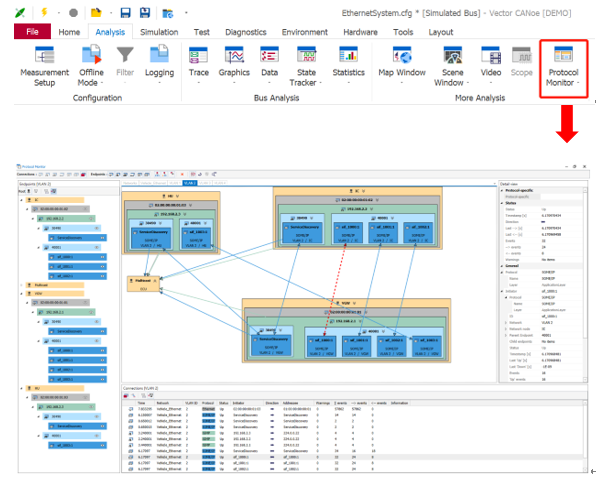Toggle eye icon on IC 40001 tree row
The image size is (596, 482).
(x=97, y=247)
